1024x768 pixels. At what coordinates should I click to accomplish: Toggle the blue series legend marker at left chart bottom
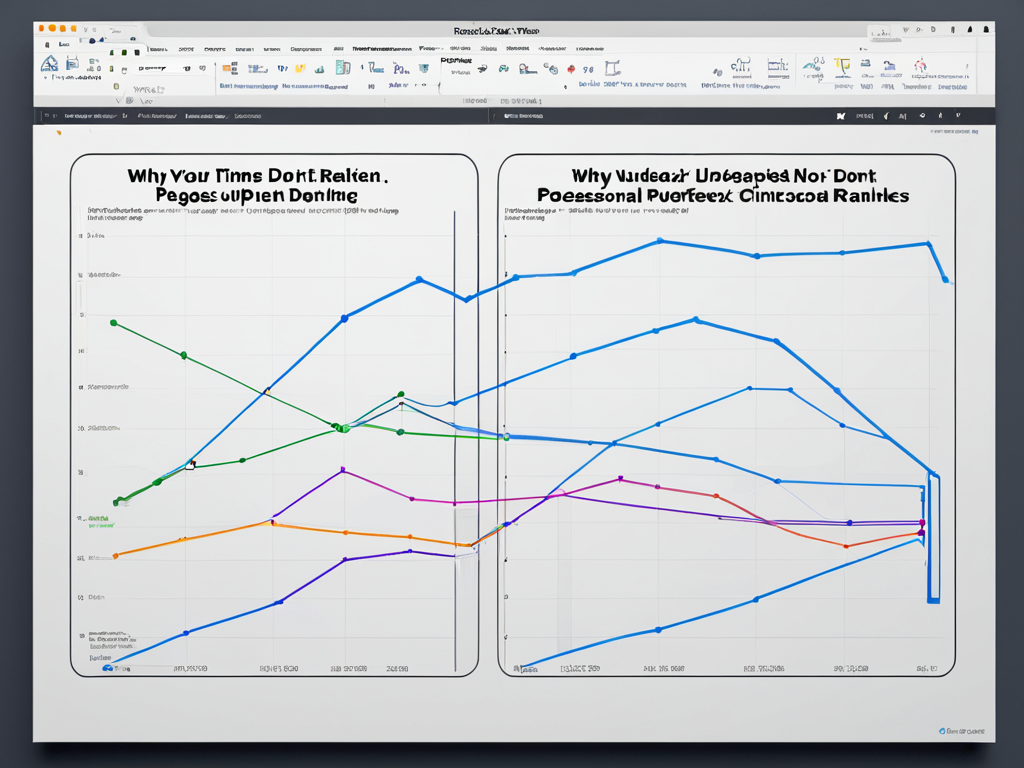coord(107,668)
